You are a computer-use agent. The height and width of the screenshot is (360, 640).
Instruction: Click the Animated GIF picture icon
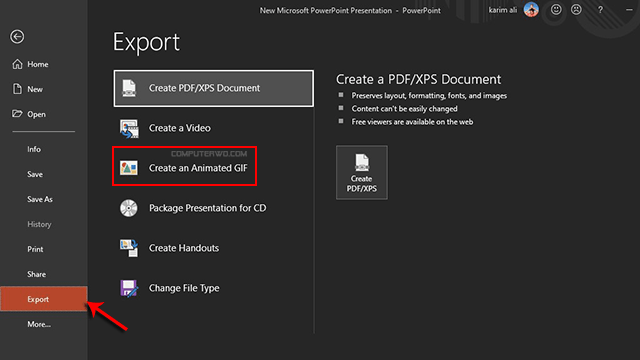(x=129, y=168)
